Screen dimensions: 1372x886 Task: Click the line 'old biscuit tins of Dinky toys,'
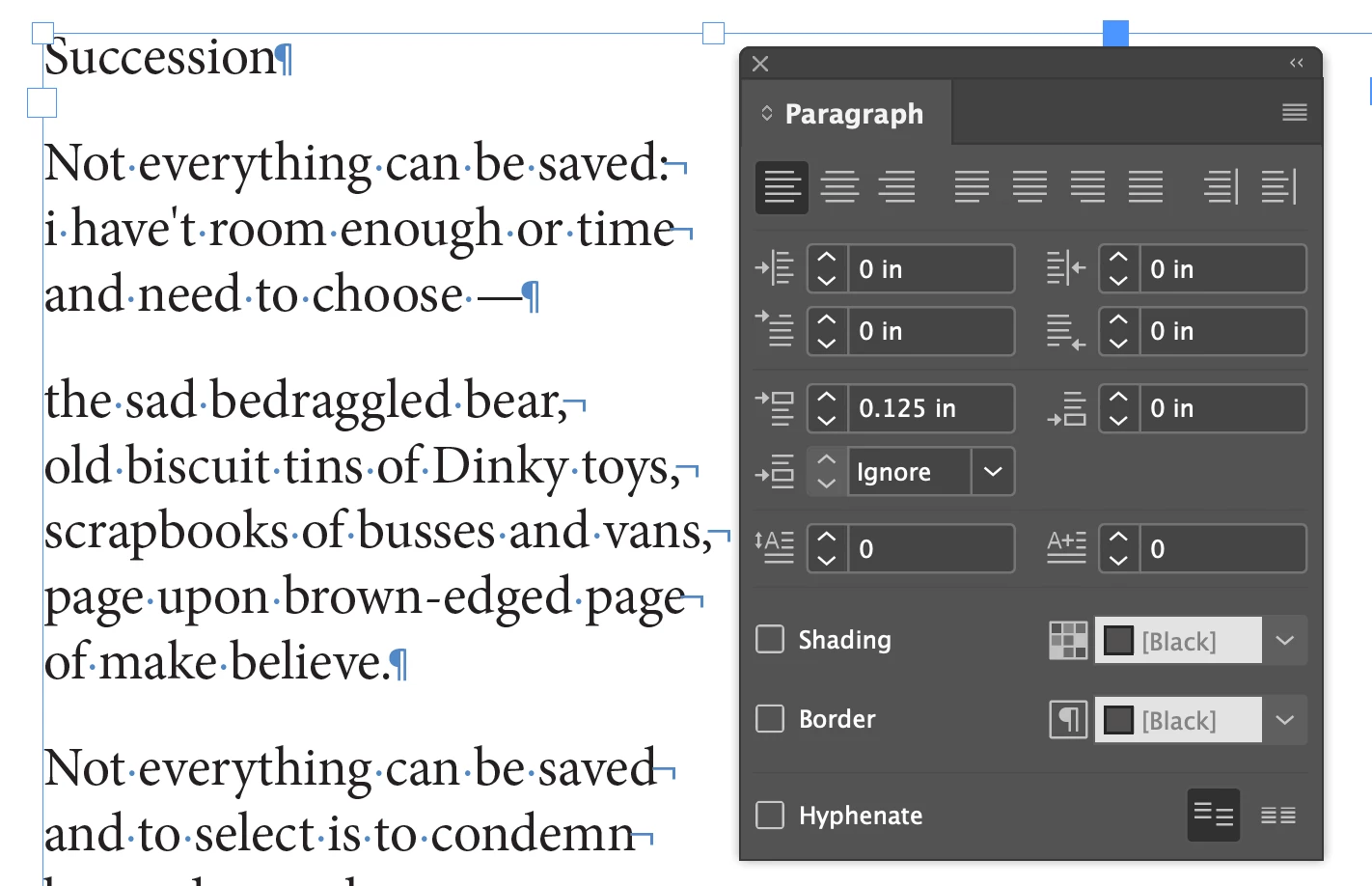tap(363, 466)
